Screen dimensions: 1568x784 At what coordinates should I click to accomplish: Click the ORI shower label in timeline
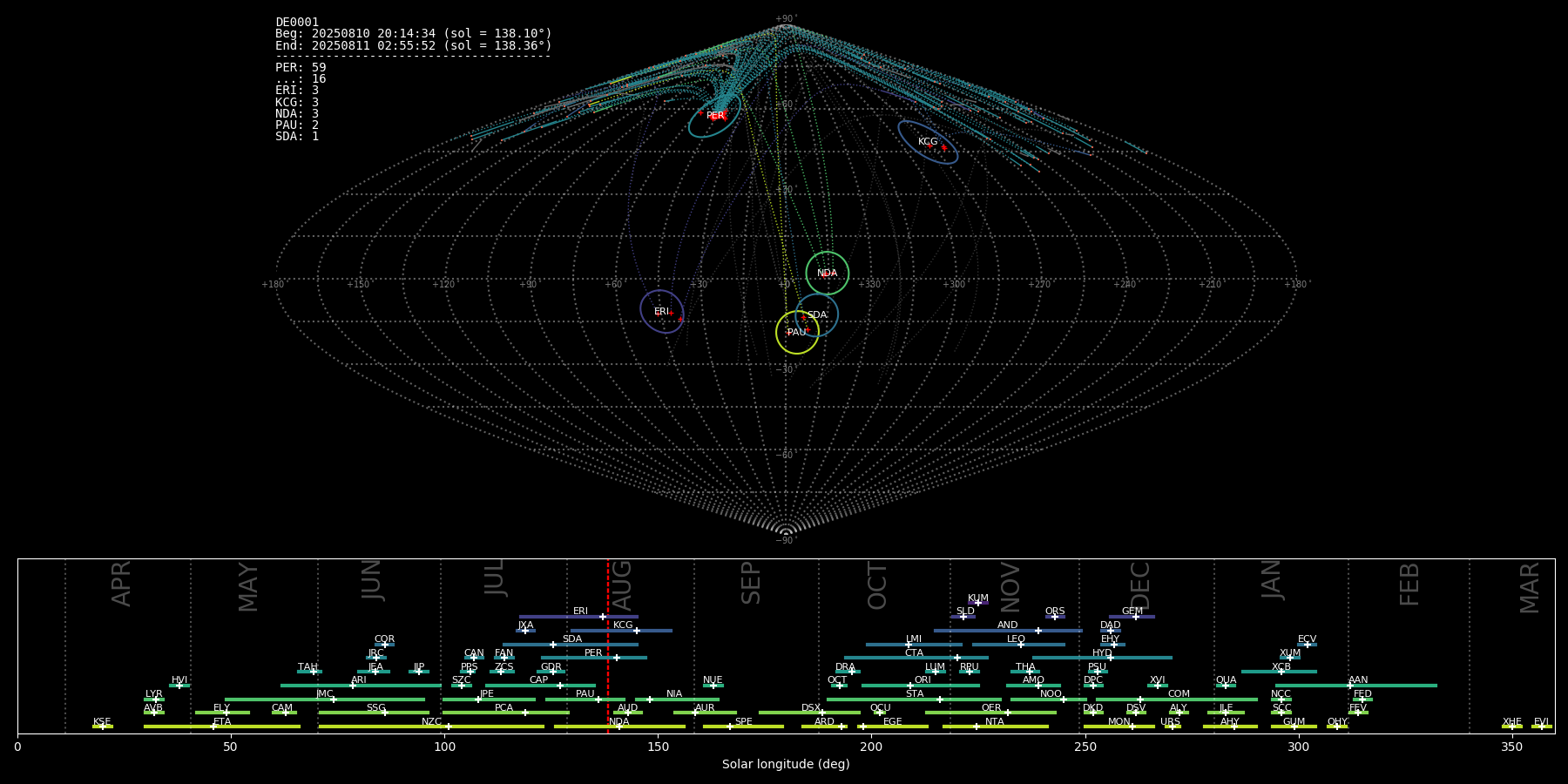point(923,680)
